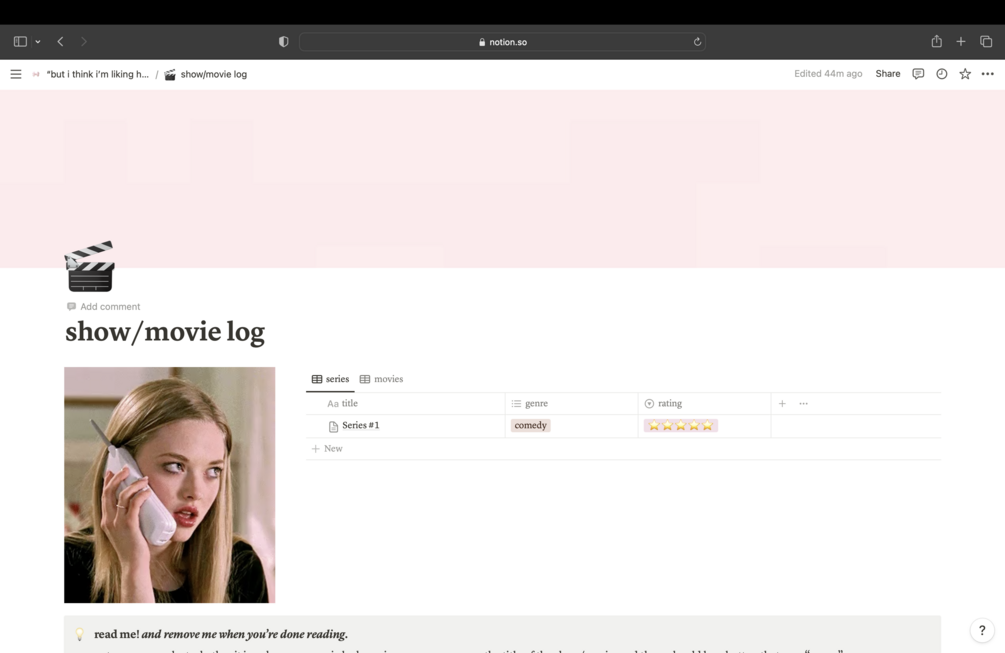Click the lightbulb callout icon
The height and width of the screenshot is (653, 1005).
point(79,634)
